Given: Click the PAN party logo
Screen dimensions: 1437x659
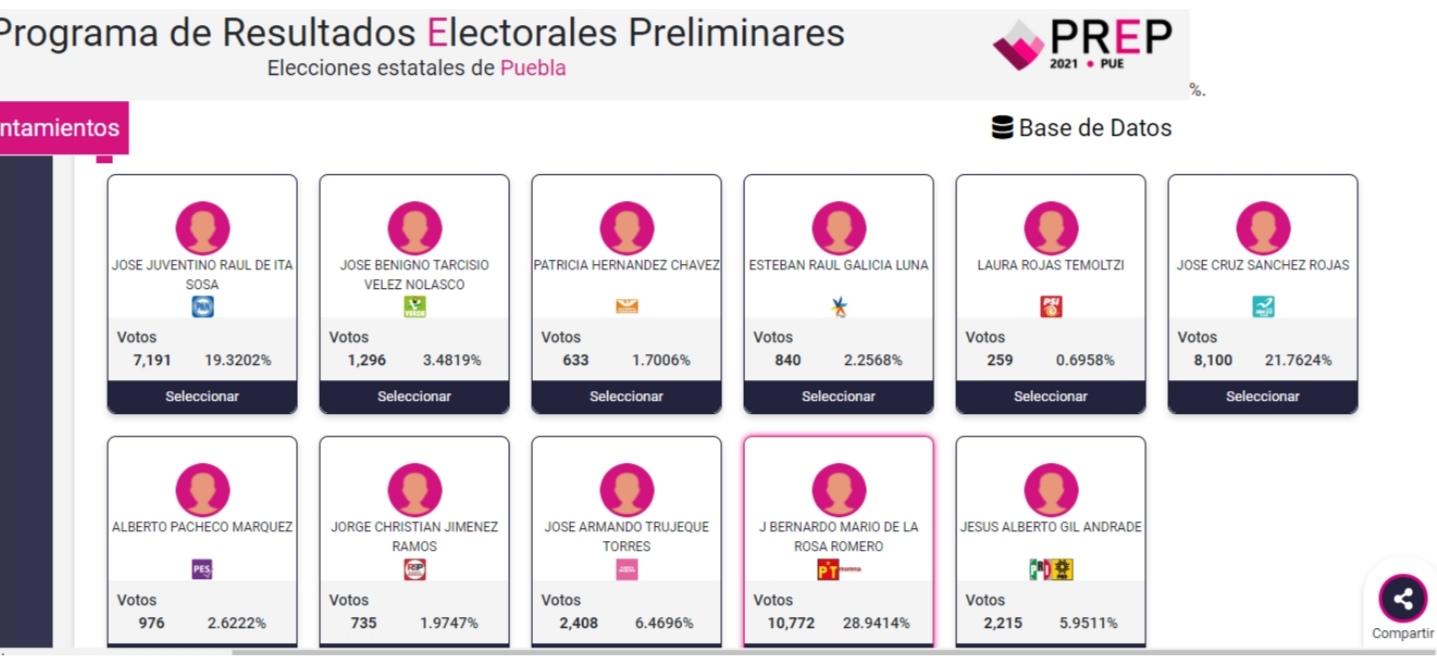Looking at the screenshot, I should 202,307.
